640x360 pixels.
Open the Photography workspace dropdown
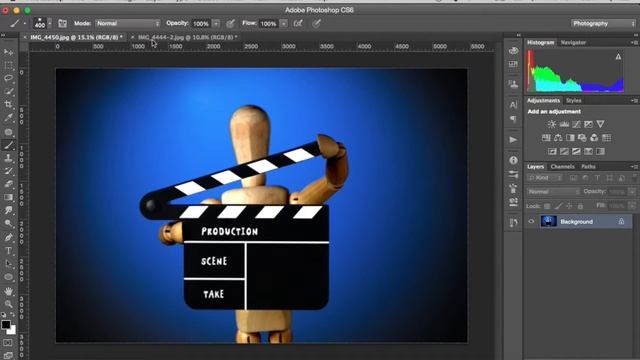coord(603,24)
